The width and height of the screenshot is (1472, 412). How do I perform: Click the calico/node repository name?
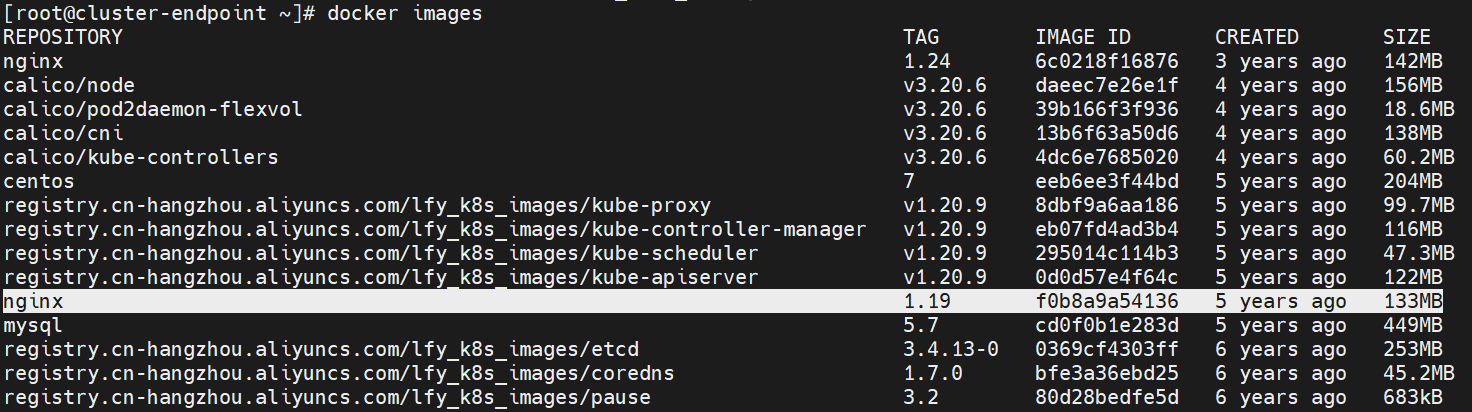click(69, 85)
